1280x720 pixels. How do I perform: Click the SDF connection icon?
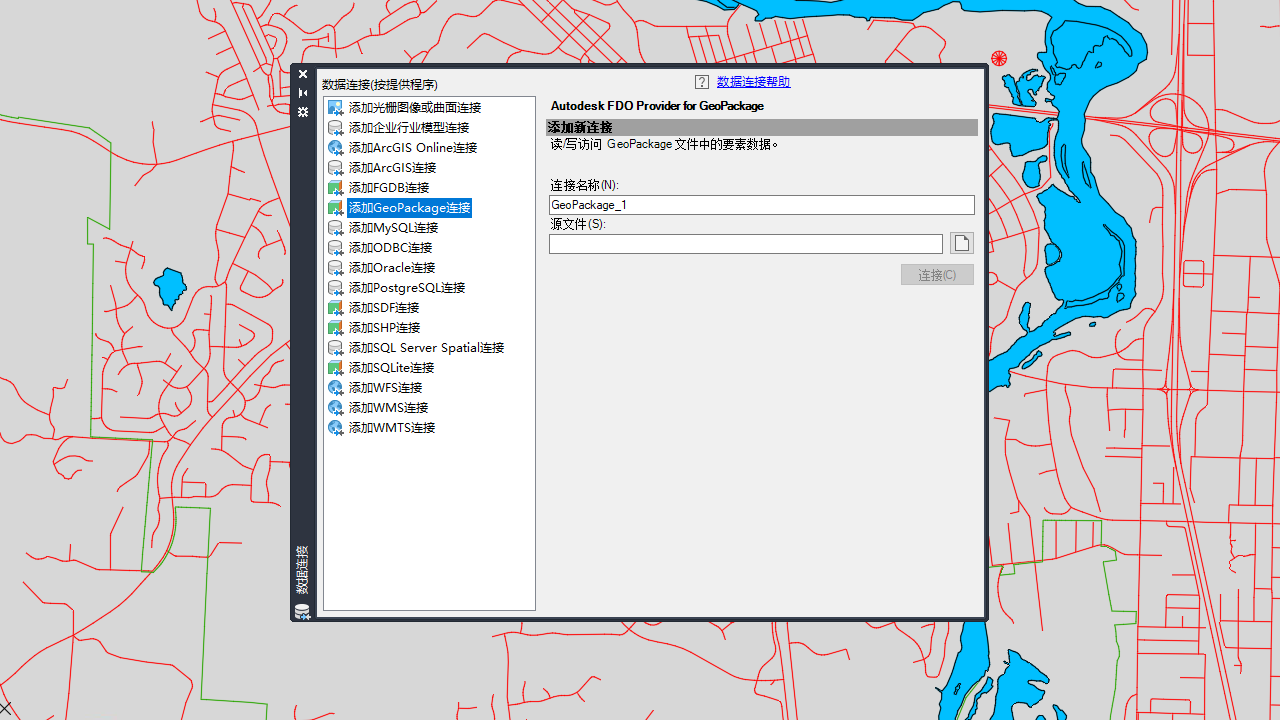click(x=336, y=308)
